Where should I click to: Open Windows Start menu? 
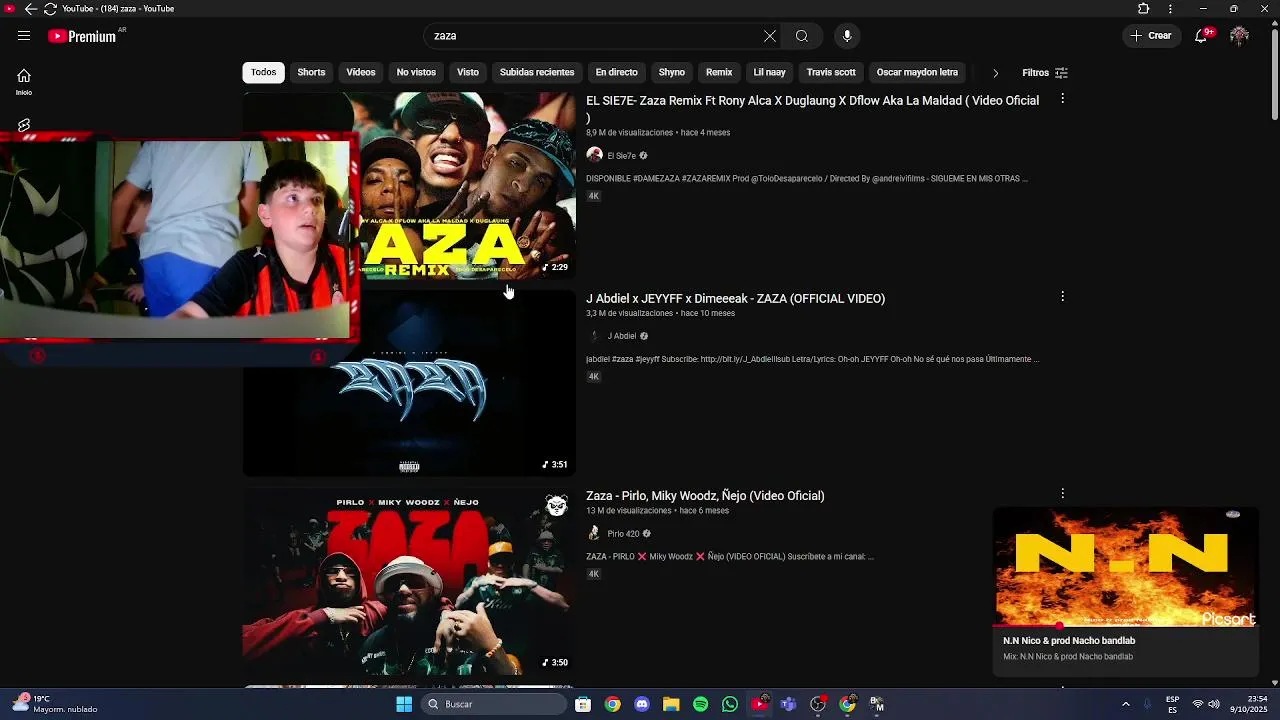click(404, 704)
